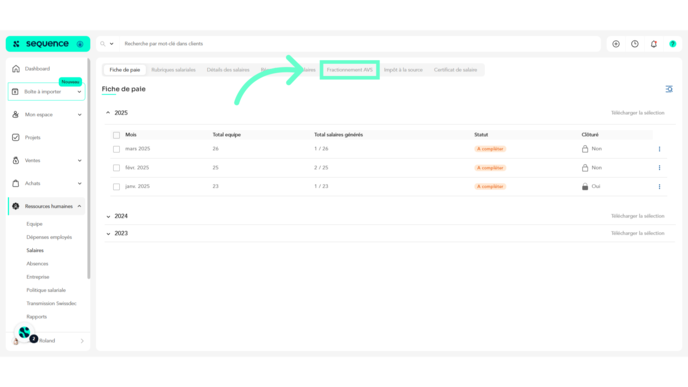Open the notifications bell icon
This screenshot has width=688, height=387.
[x=653, y=44]
